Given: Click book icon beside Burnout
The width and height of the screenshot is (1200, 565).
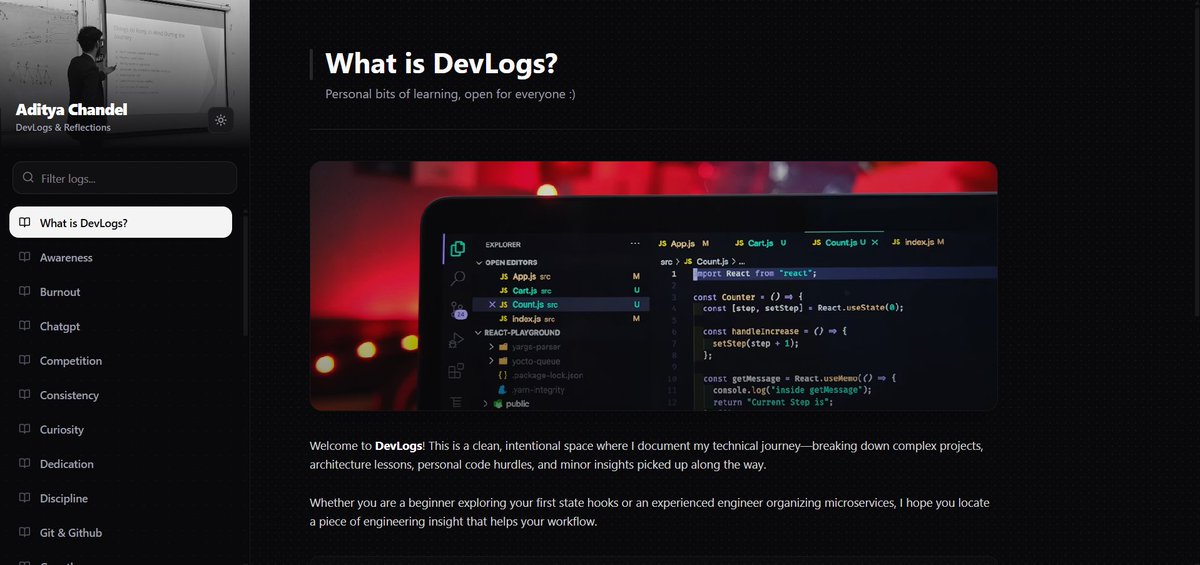Looking at the screenshot, I should pos(25,292).
